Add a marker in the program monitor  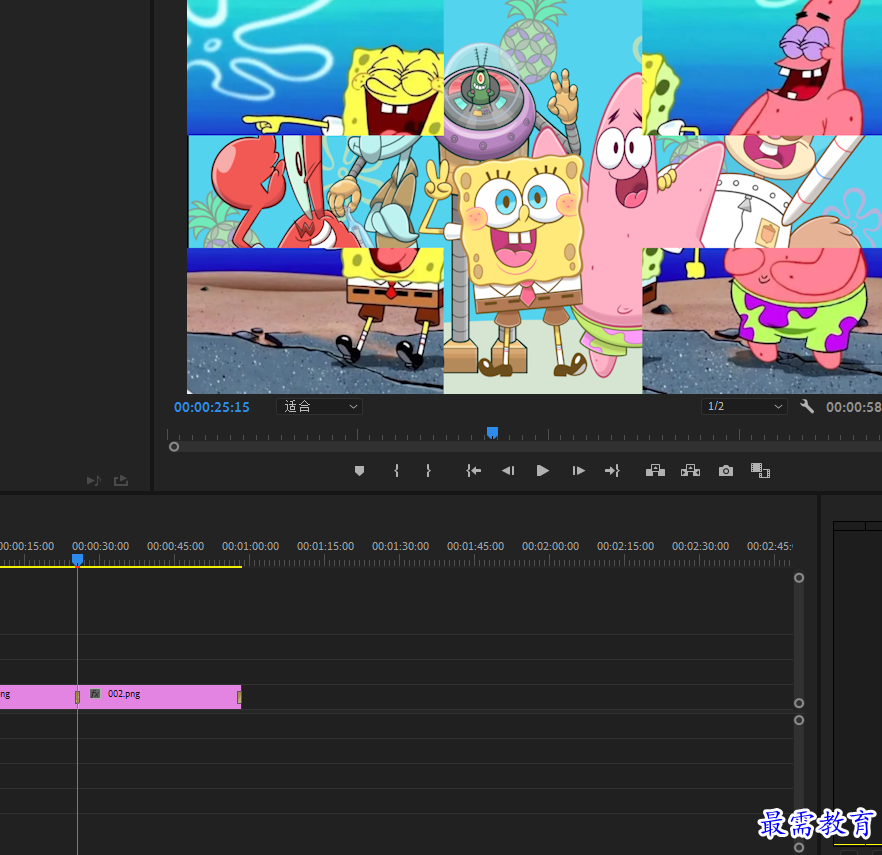tap(359, 471)
